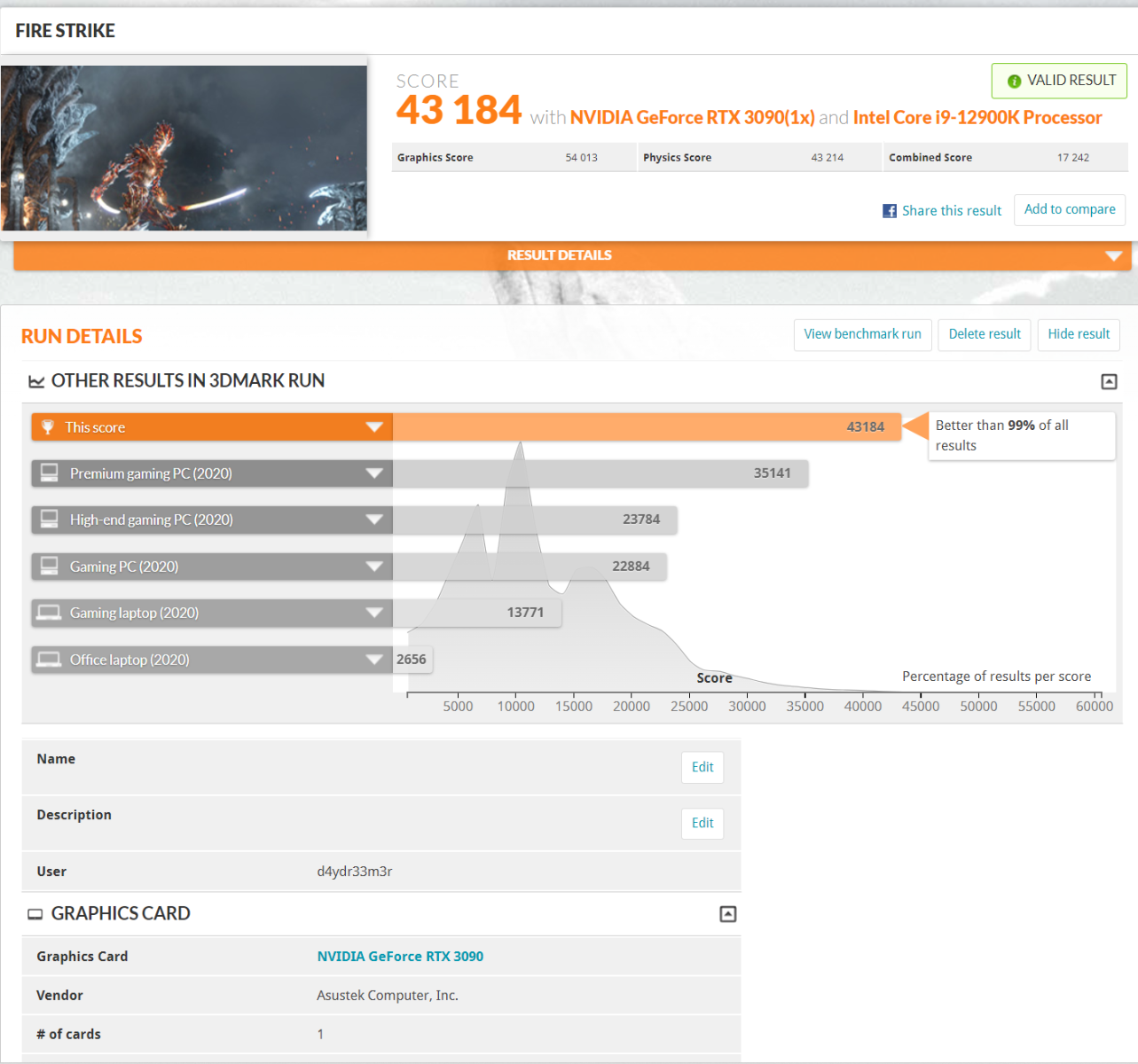Image resolution: width=1138 pixels, height=1064 pixels.
Task: Click the username d4ydr33m3r
Action: (x=355, y=872)
